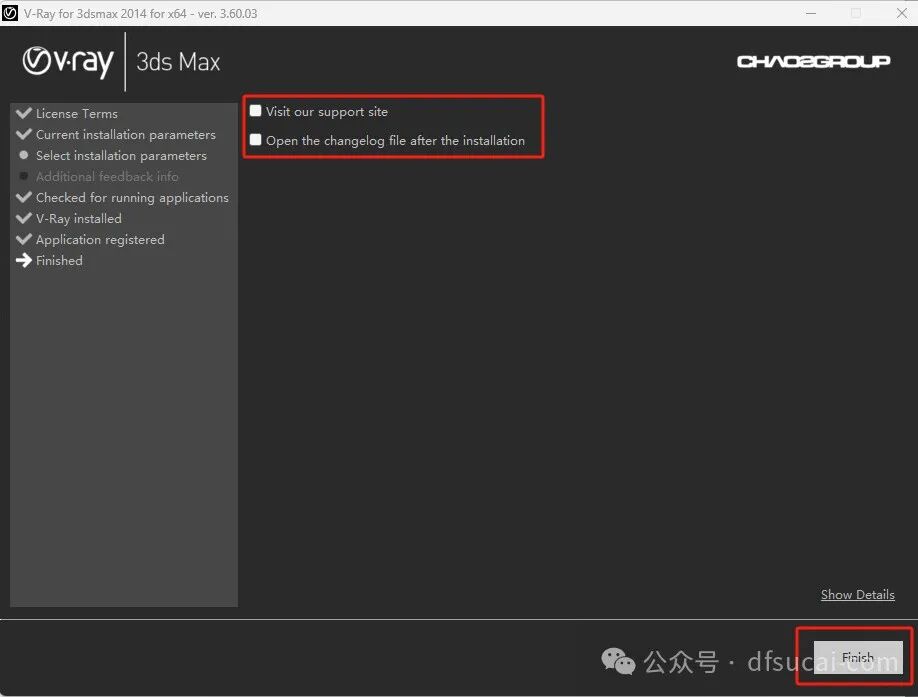918x697 pixels.
Task: Select the Finished step text
Action: [x=59, y=260]
